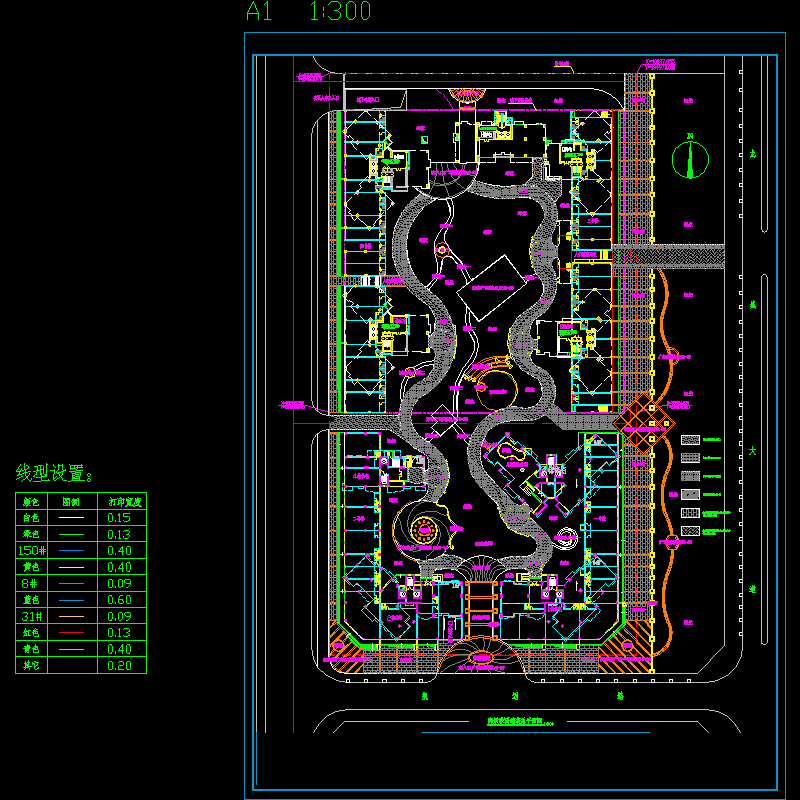Click the green north arrow compass symbol

pos(690,160)
